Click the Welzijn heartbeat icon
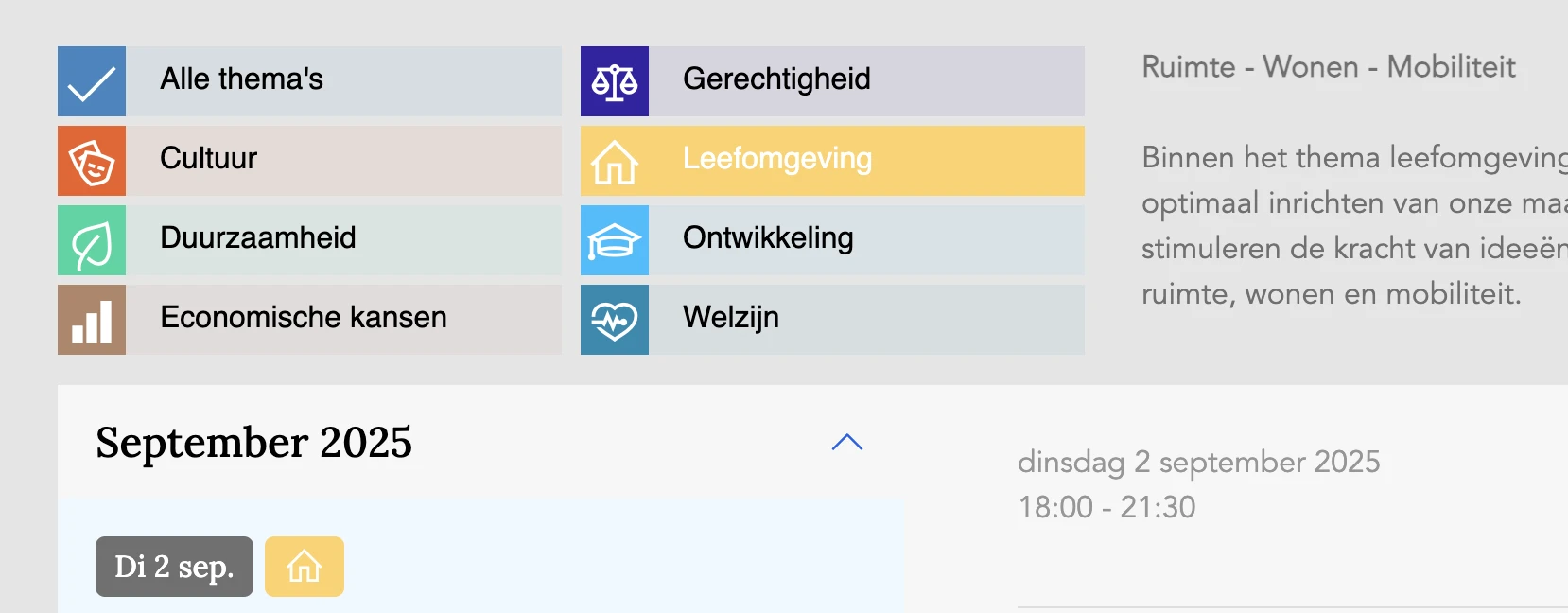Screen dimensions: 1568x613 pyautogui.click(x=615, y=320)
